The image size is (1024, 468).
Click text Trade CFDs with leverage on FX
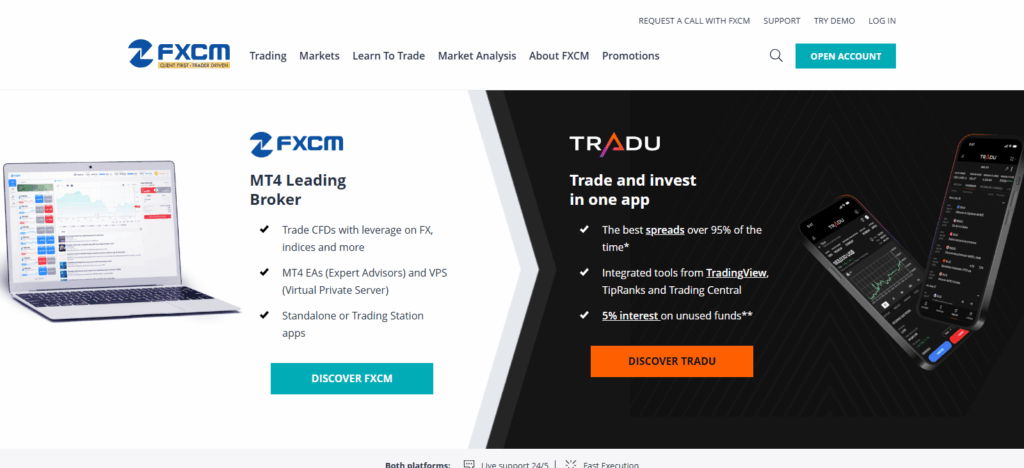coord(357,239)
